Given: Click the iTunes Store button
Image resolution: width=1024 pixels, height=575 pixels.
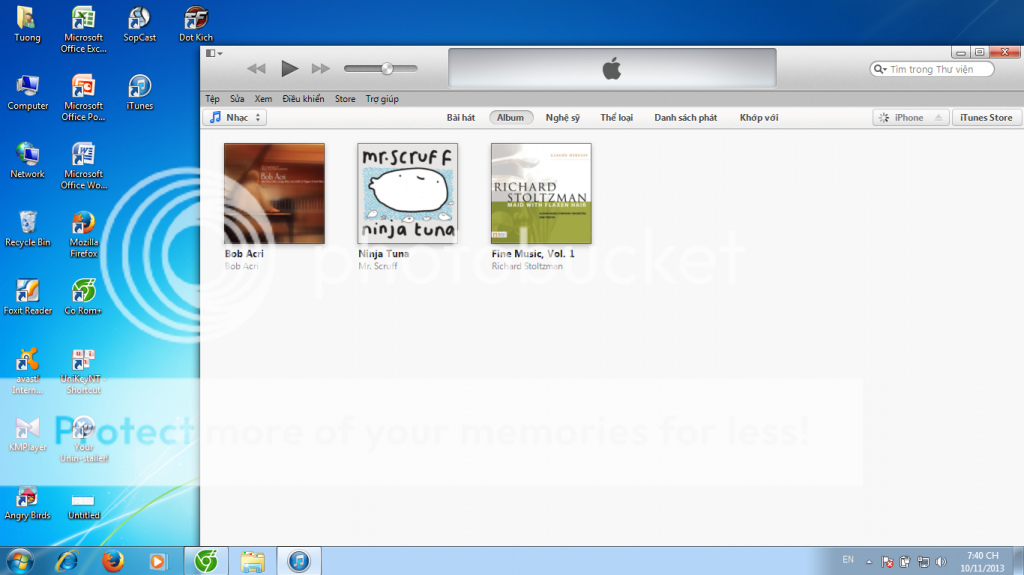Looking at the screenshot, I should [986, 118].
